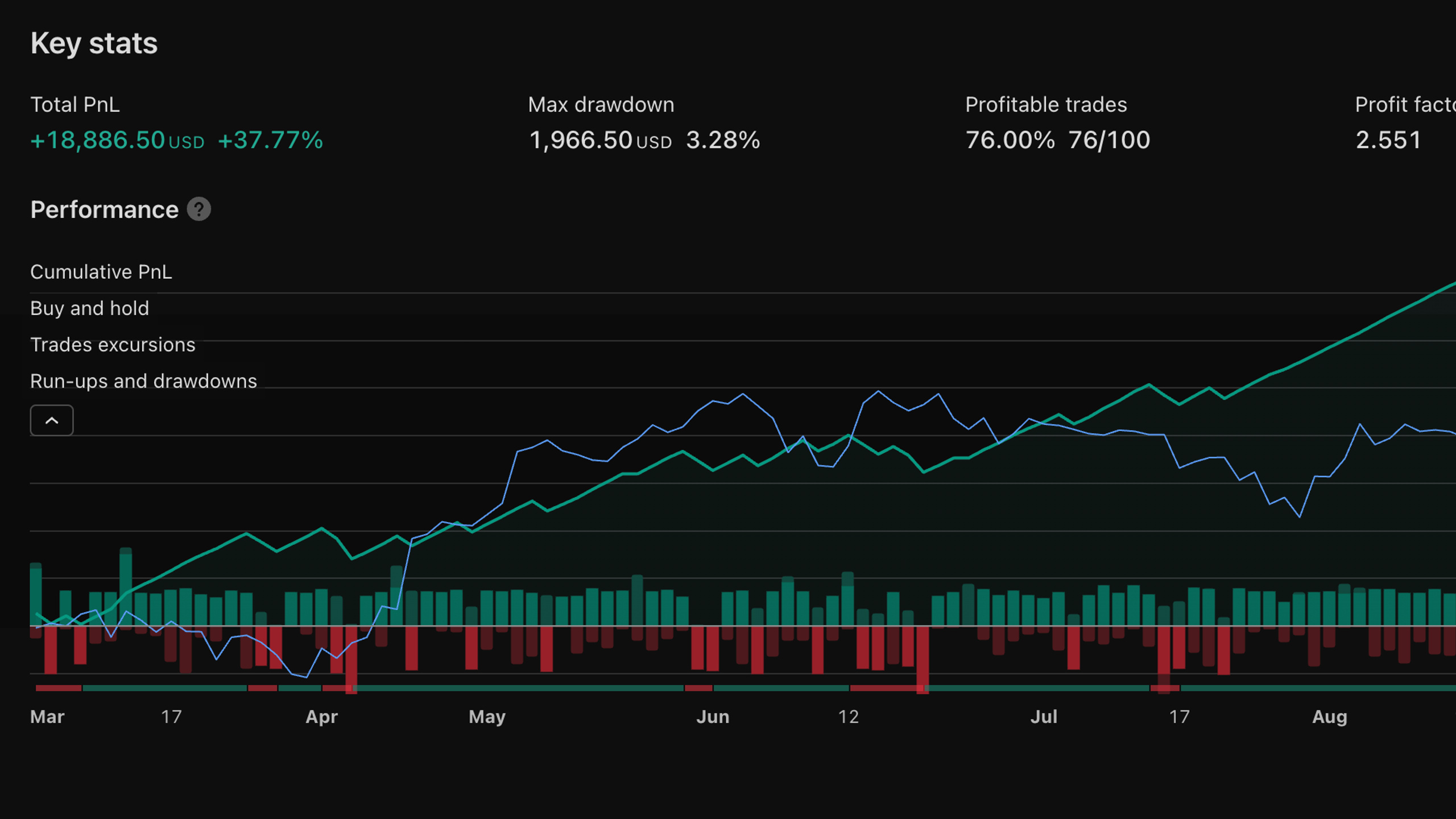Collapse the chart legend with the chevron button

(52, 420)
